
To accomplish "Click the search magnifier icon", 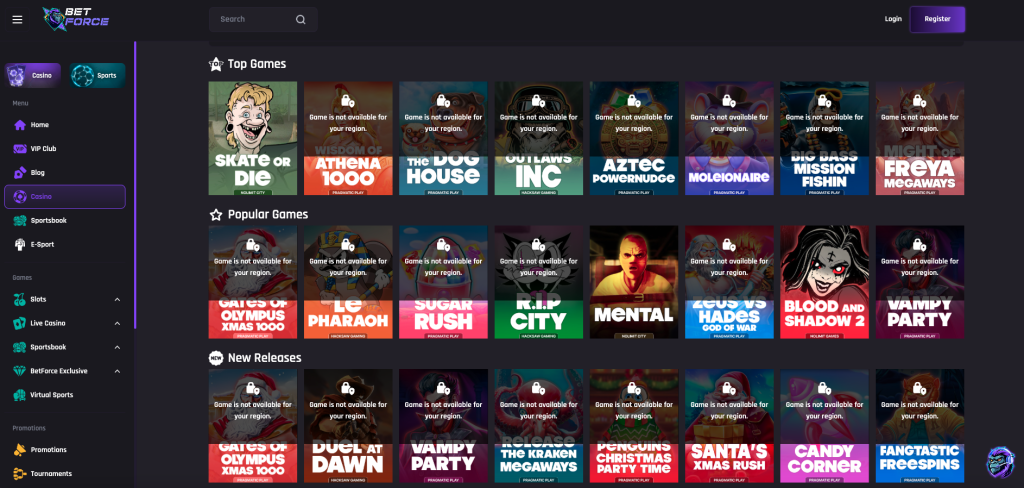I will (300, 20).
